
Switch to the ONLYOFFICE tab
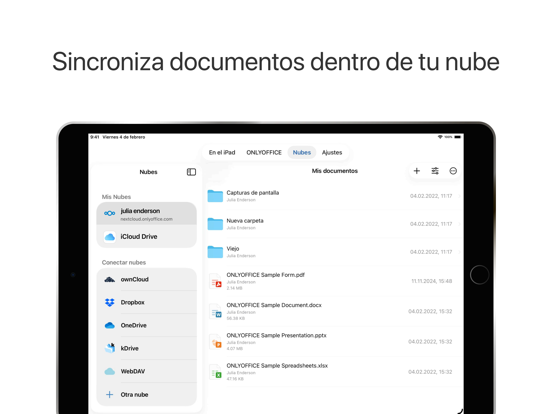pos(264,152)
